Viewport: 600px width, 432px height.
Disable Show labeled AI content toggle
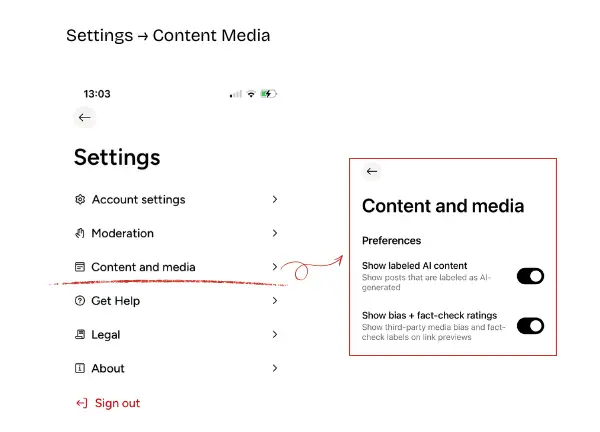pyautogui.click(x=530, y=276)
